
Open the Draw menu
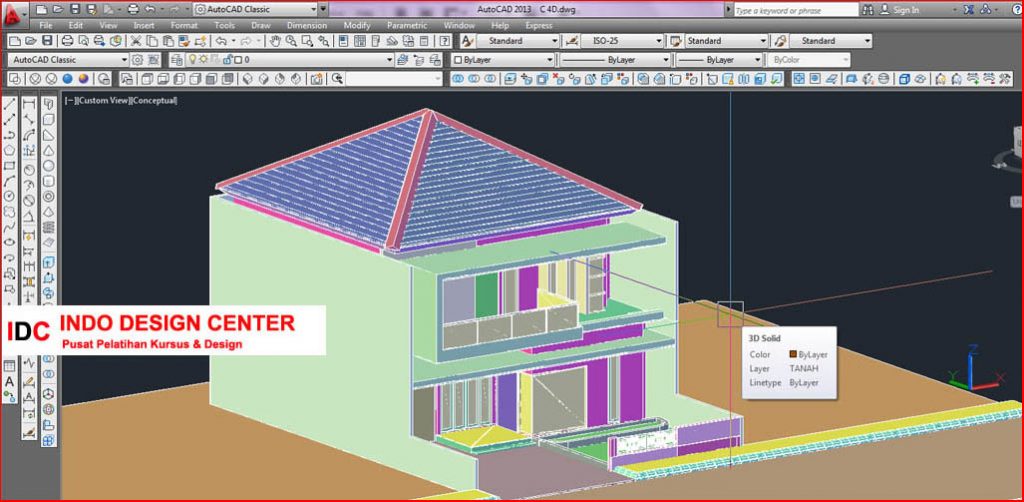click(261, 25)
